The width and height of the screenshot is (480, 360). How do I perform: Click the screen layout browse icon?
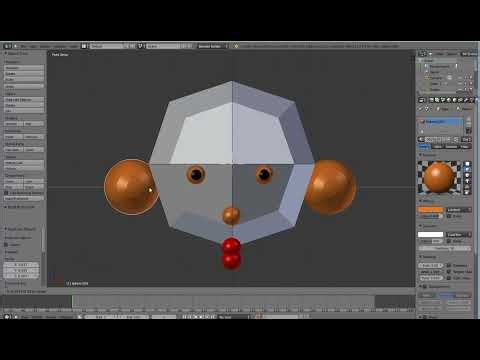(x=84, y=46)
